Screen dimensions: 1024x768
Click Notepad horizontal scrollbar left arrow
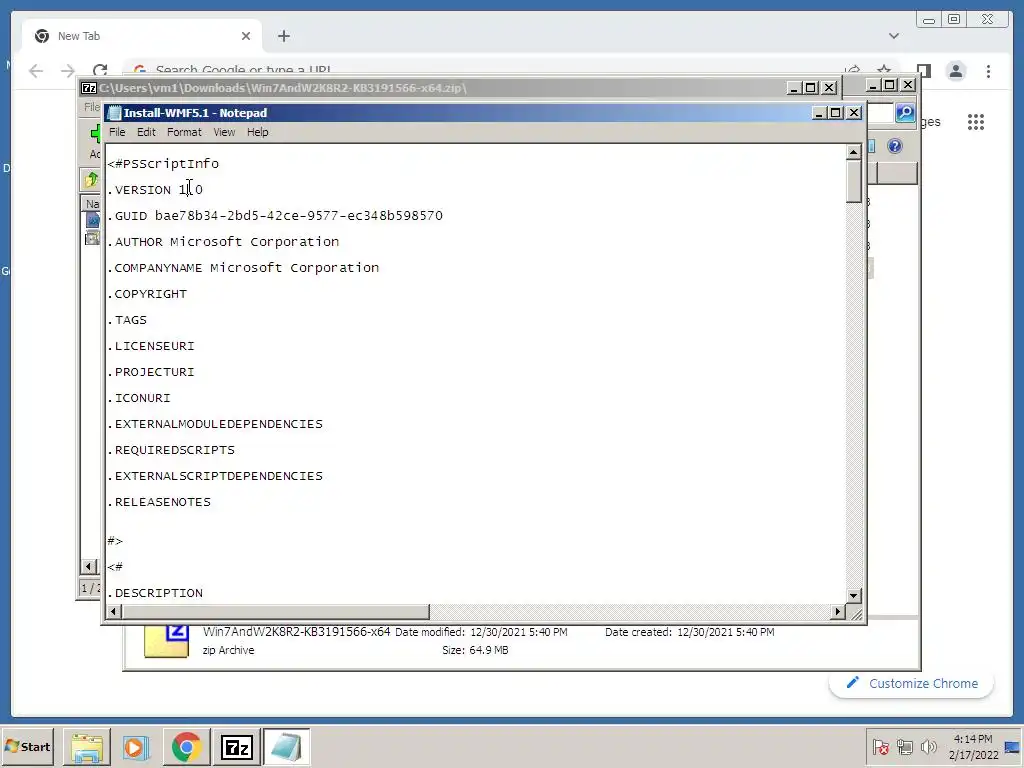coord(114,611)
